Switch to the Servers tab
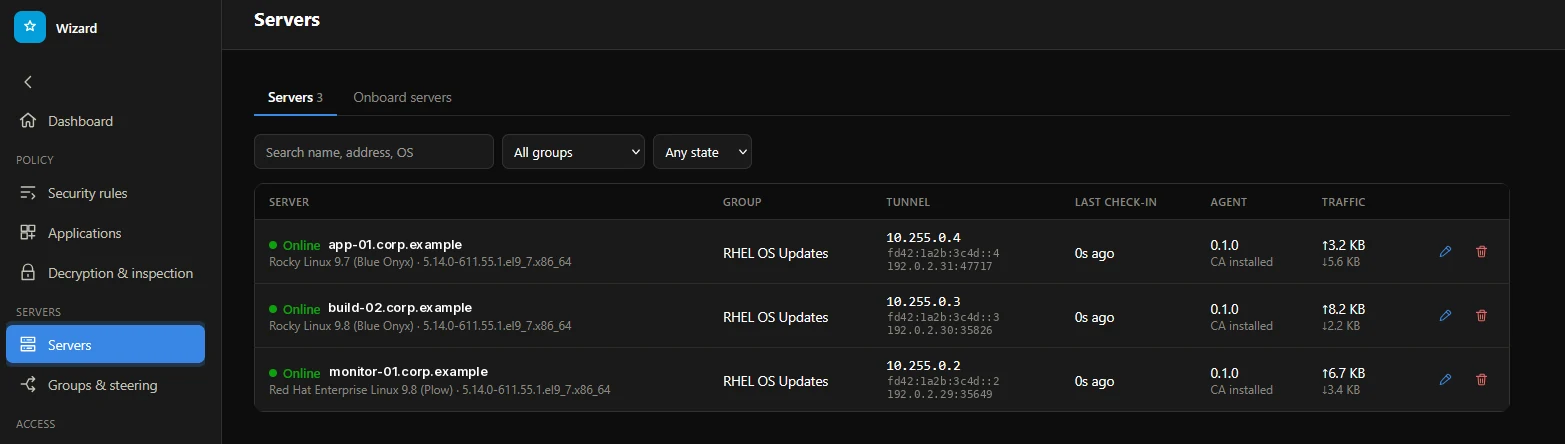 (295, 97)
